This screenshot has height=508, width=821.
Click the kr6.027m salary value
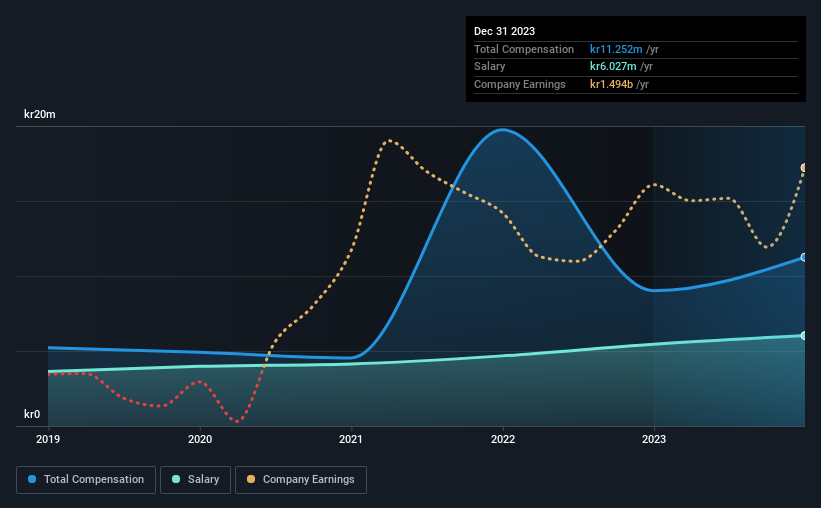pyautogui.click(x=613, y=67)
